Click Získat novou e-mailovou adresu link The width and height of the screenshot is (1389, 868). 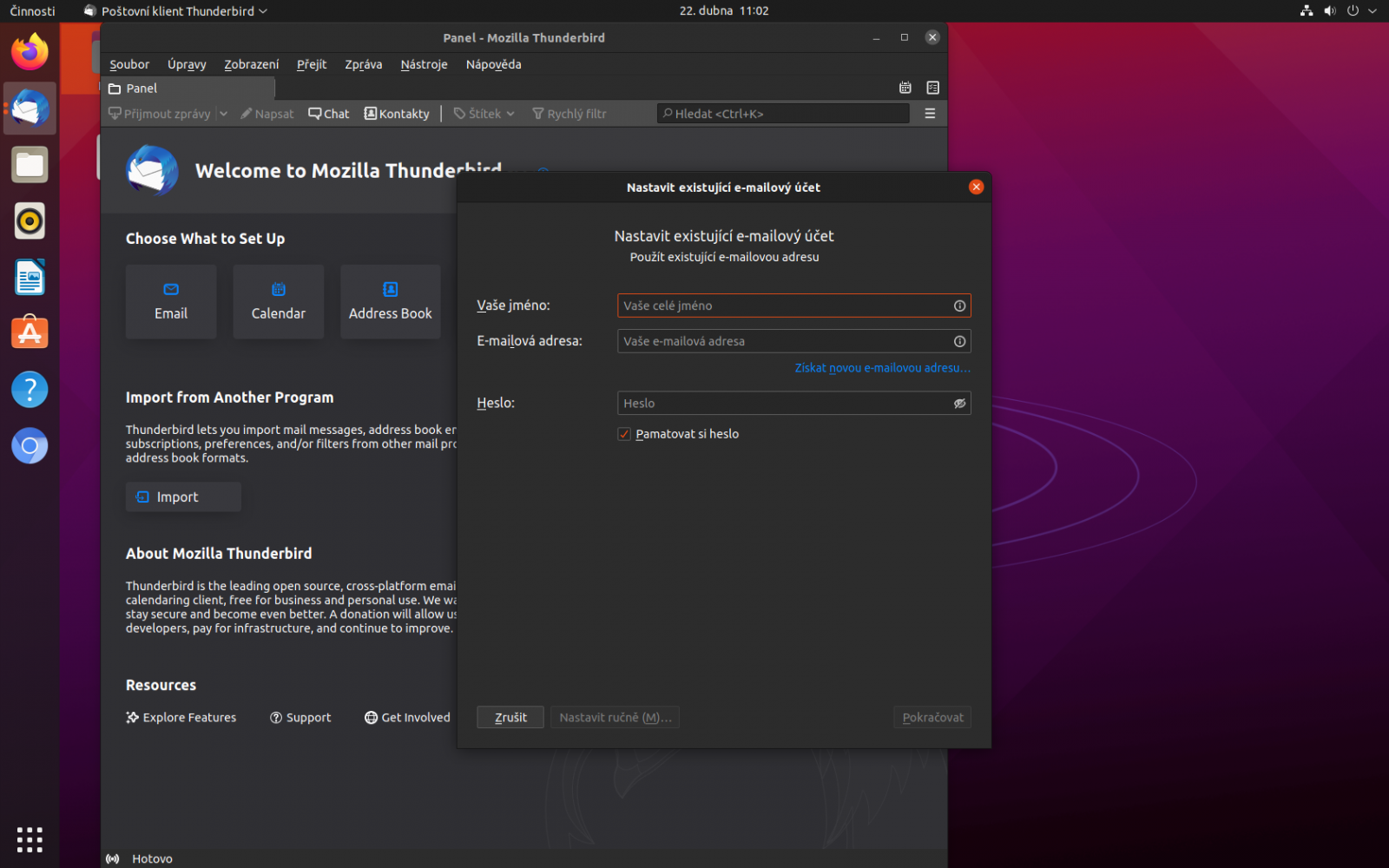(882, 368)
